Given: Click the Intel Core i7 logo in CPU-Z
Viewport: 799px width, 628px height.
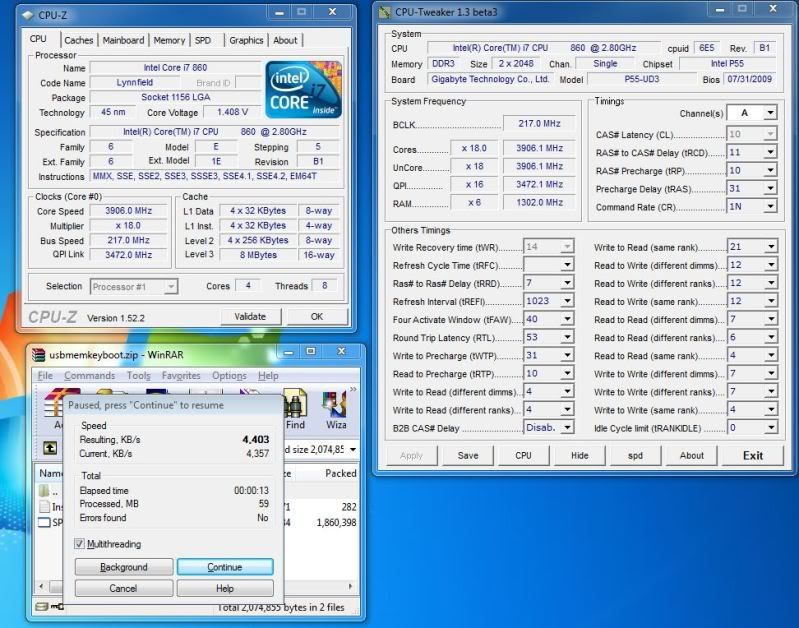Looking at the screenshot, I should tap(303, 90).
